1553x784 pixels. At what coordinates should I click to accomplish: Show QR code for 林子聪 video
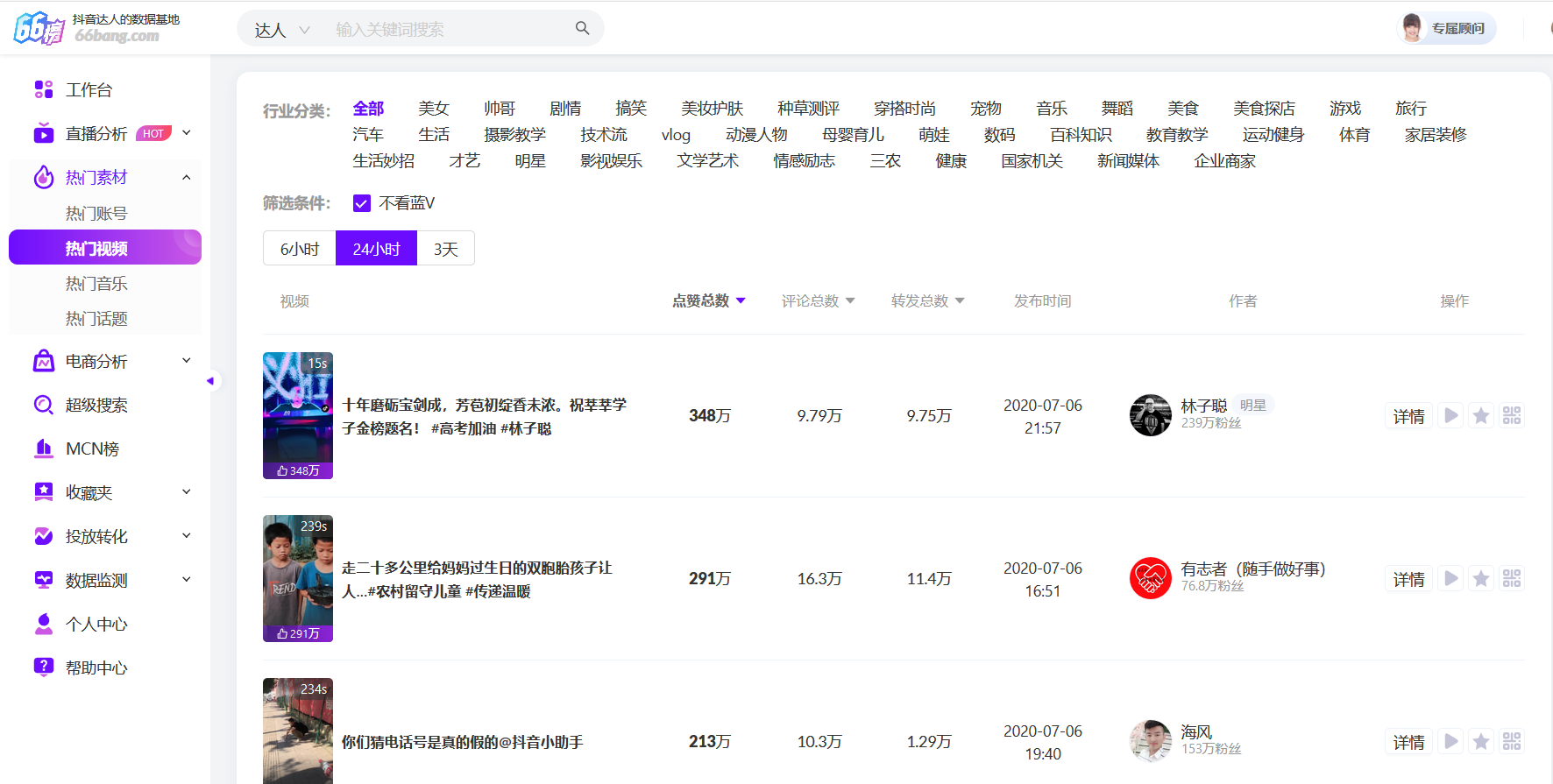click(1512, 415)
